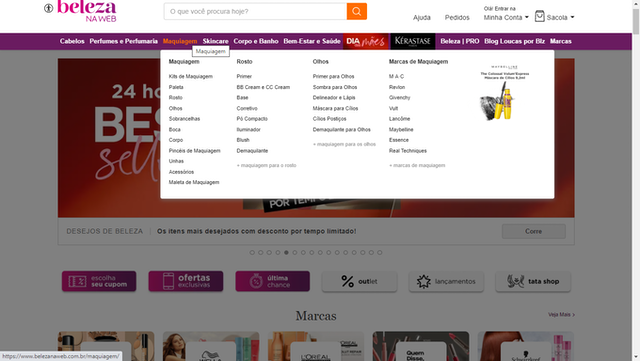
Task: Select the active fifth carousel dot
Action: (286, 253)
